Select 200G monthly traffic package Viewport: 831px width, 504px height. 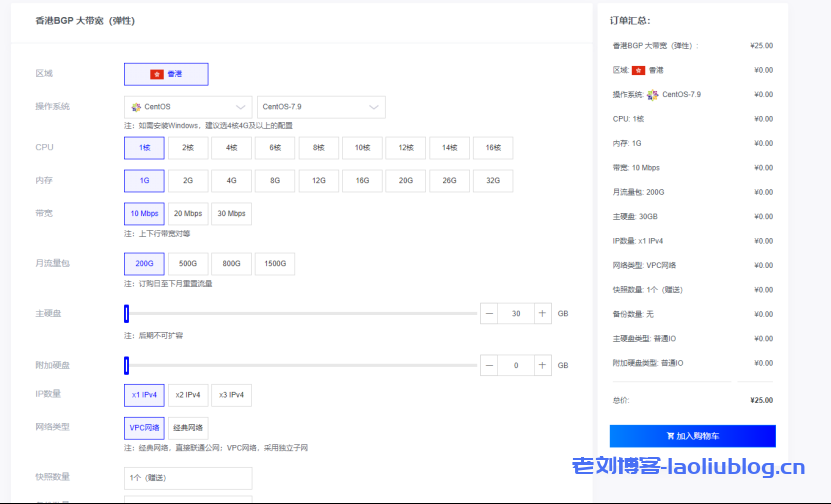144,263
